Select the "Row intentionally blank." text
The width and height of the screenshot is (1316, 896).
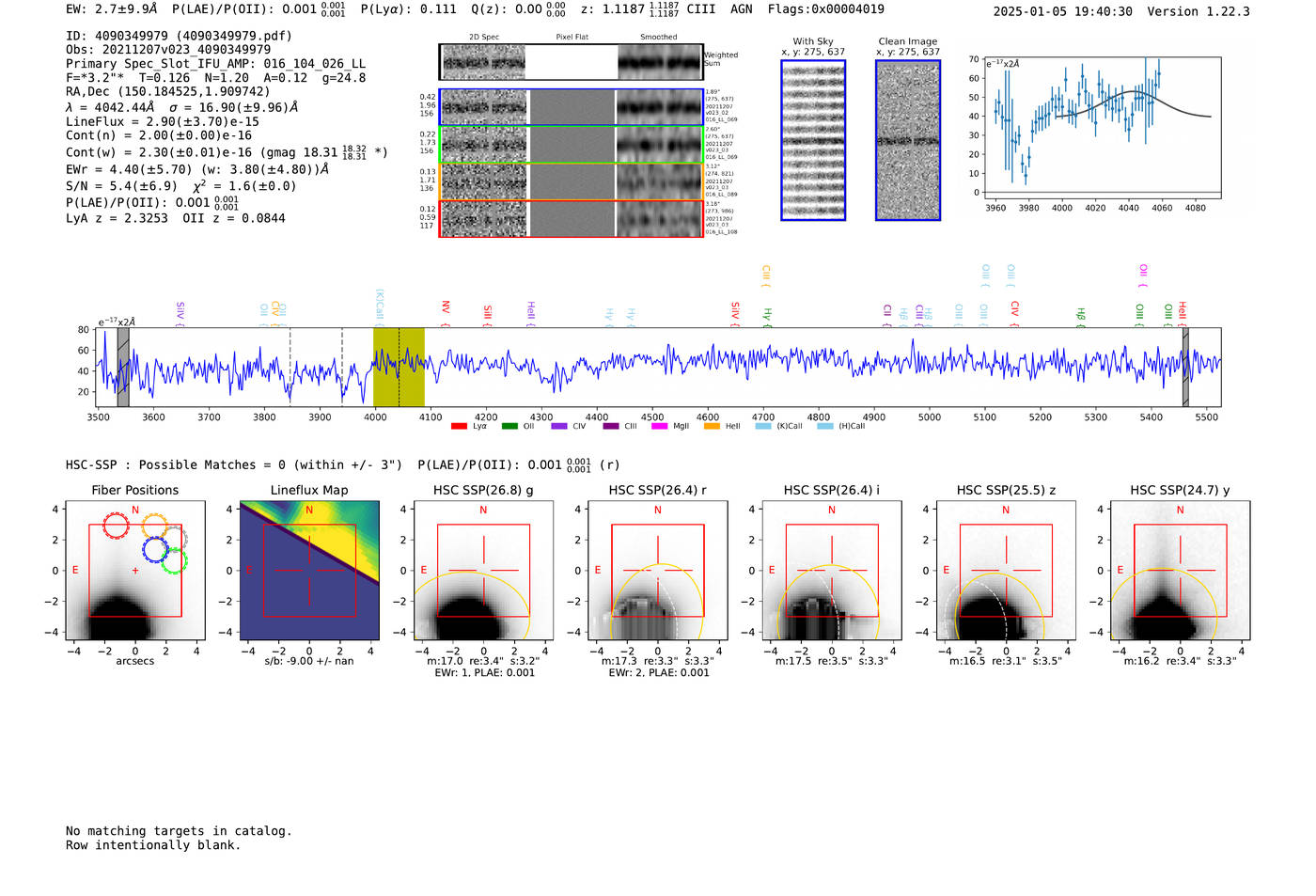point(153,845)
